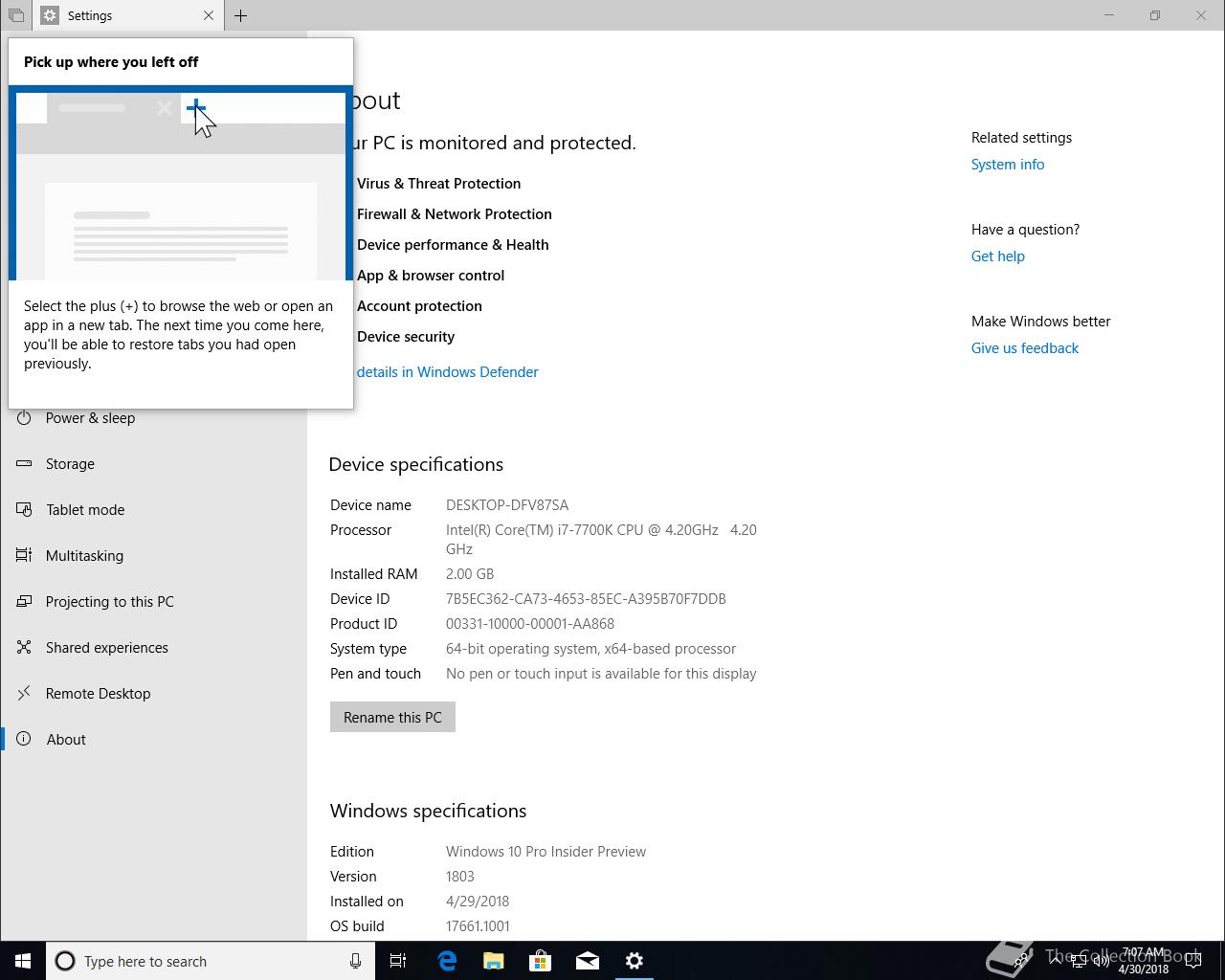Open Tablet mode settings
The width and height of the screenshot is (1225, 980).
85,509
